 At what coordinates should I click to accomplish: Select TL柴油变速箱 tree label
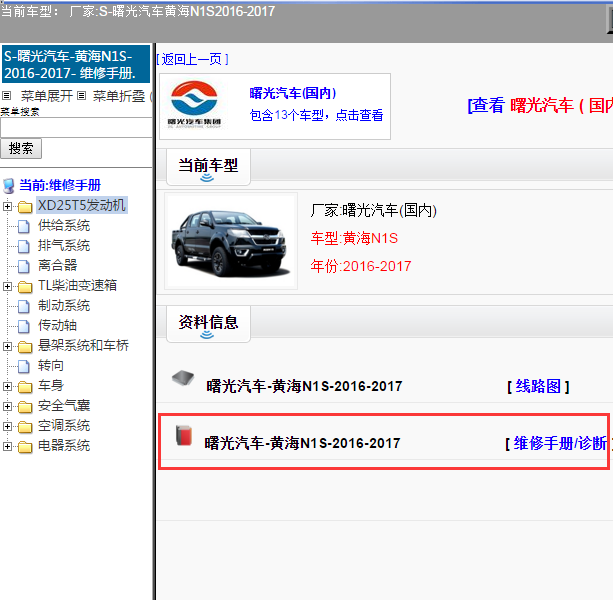(x=77, y=285)
